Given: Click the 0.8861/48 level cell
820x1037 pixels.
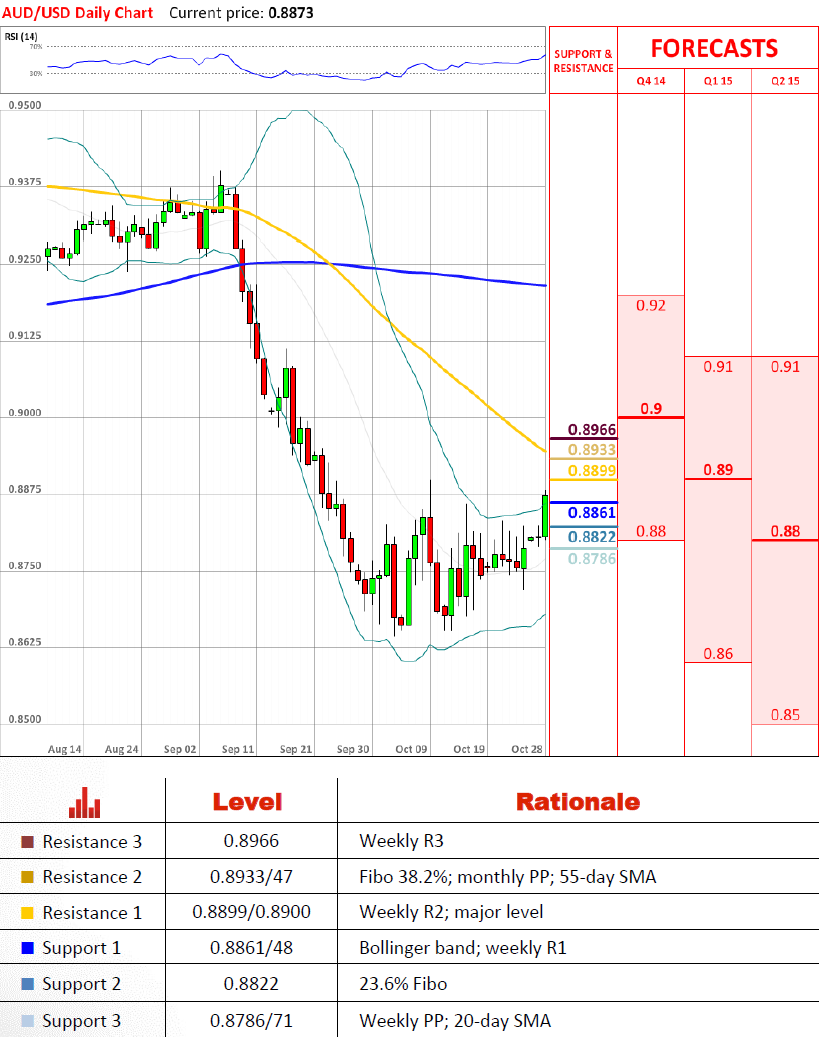Looking at the screenshot, I should (x=251, y=948).
